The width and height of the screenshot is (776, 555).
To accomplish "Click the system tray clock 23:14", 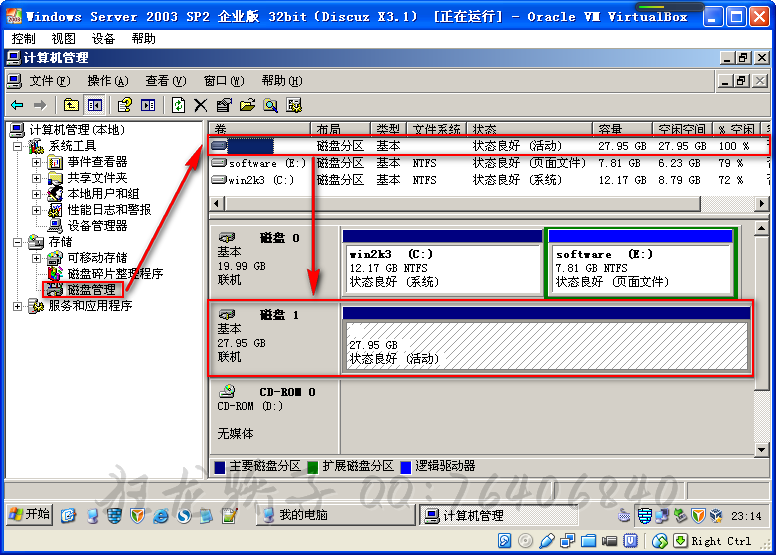I will (x=746, y=516).
